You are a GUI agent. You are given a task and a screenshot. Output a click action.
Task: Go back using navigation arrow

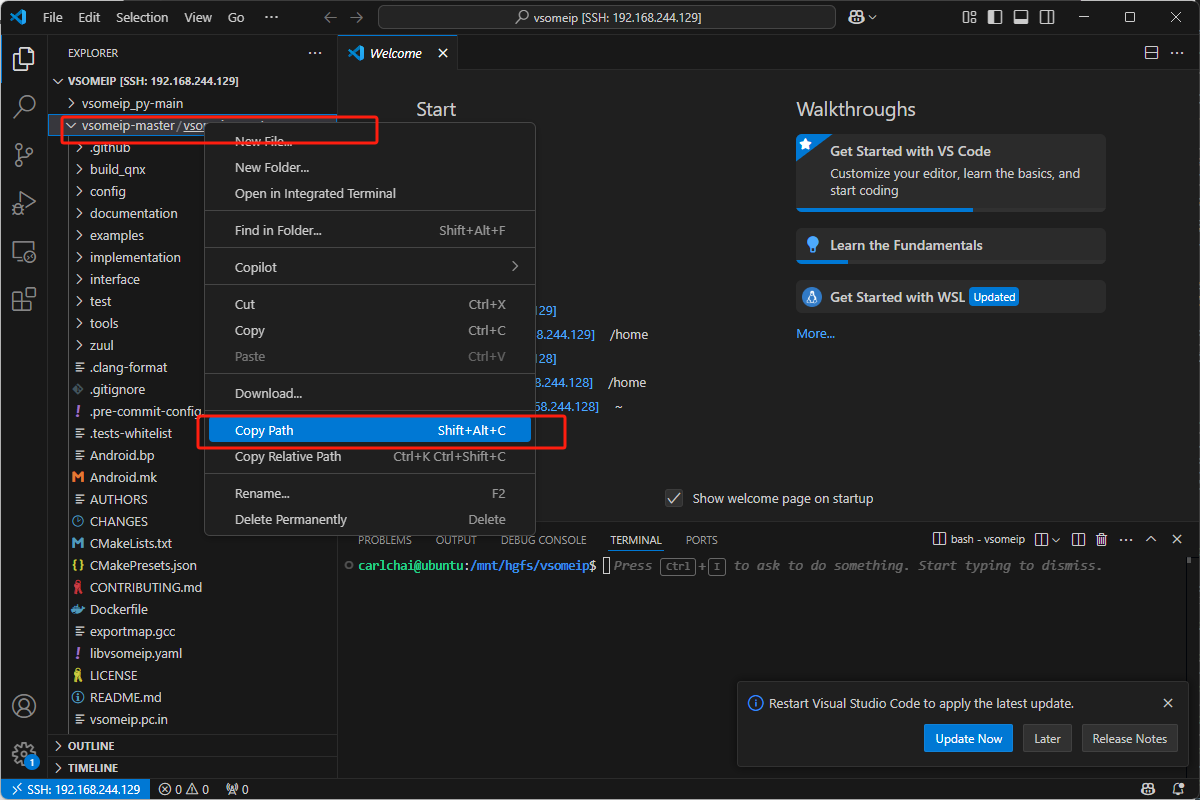point(331,17)
